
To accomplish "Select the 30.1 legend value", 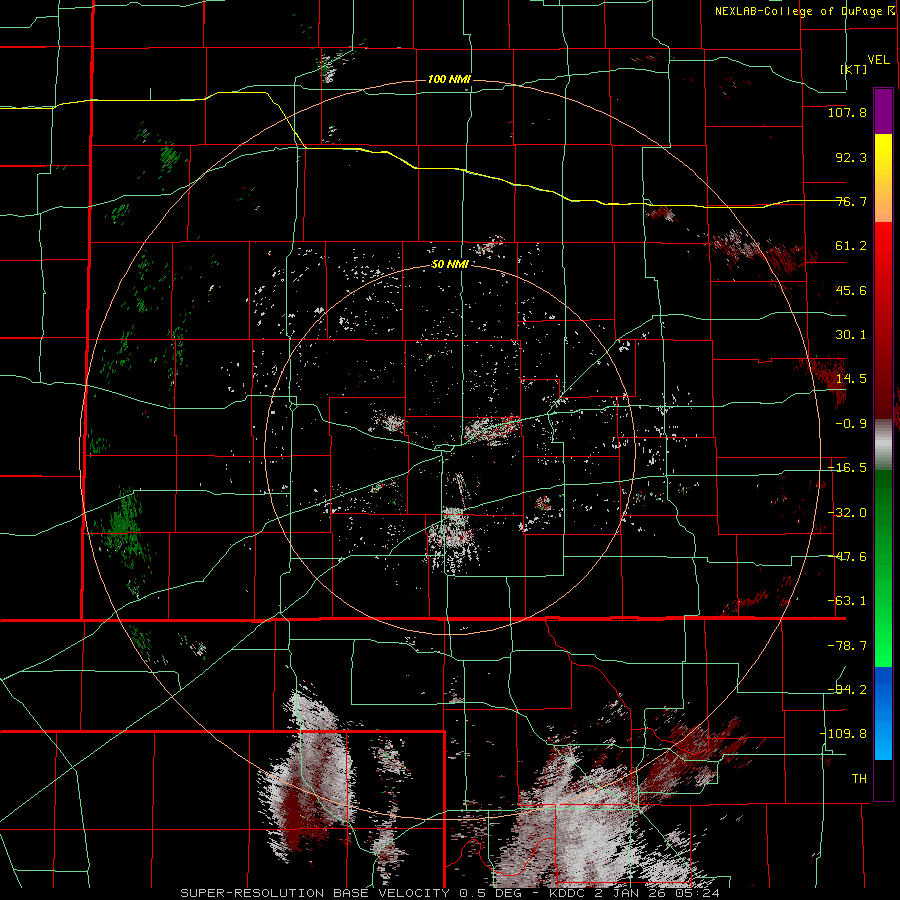I will click(x=851, y=335).
